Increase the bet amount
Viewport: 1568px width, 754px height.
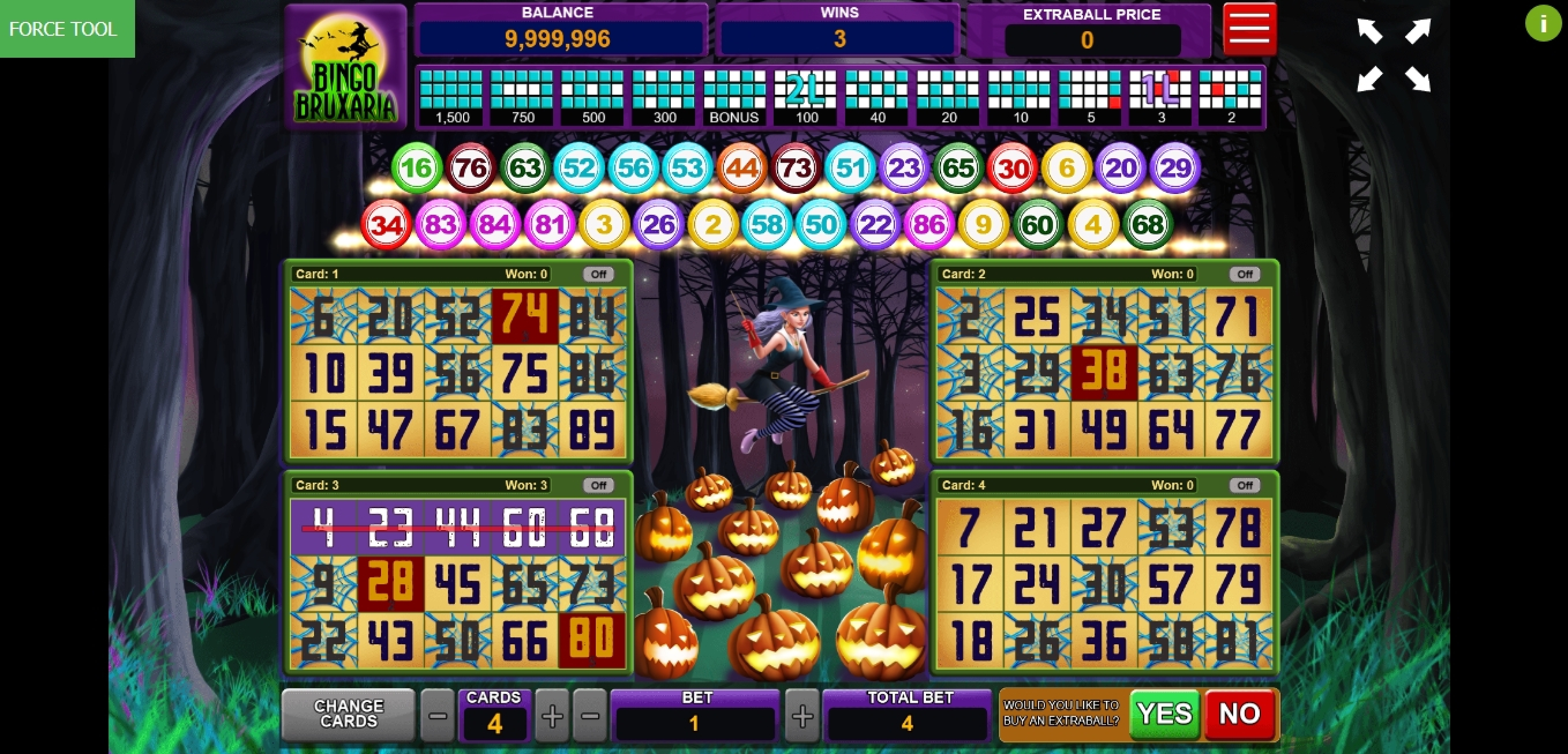[802, 716]
